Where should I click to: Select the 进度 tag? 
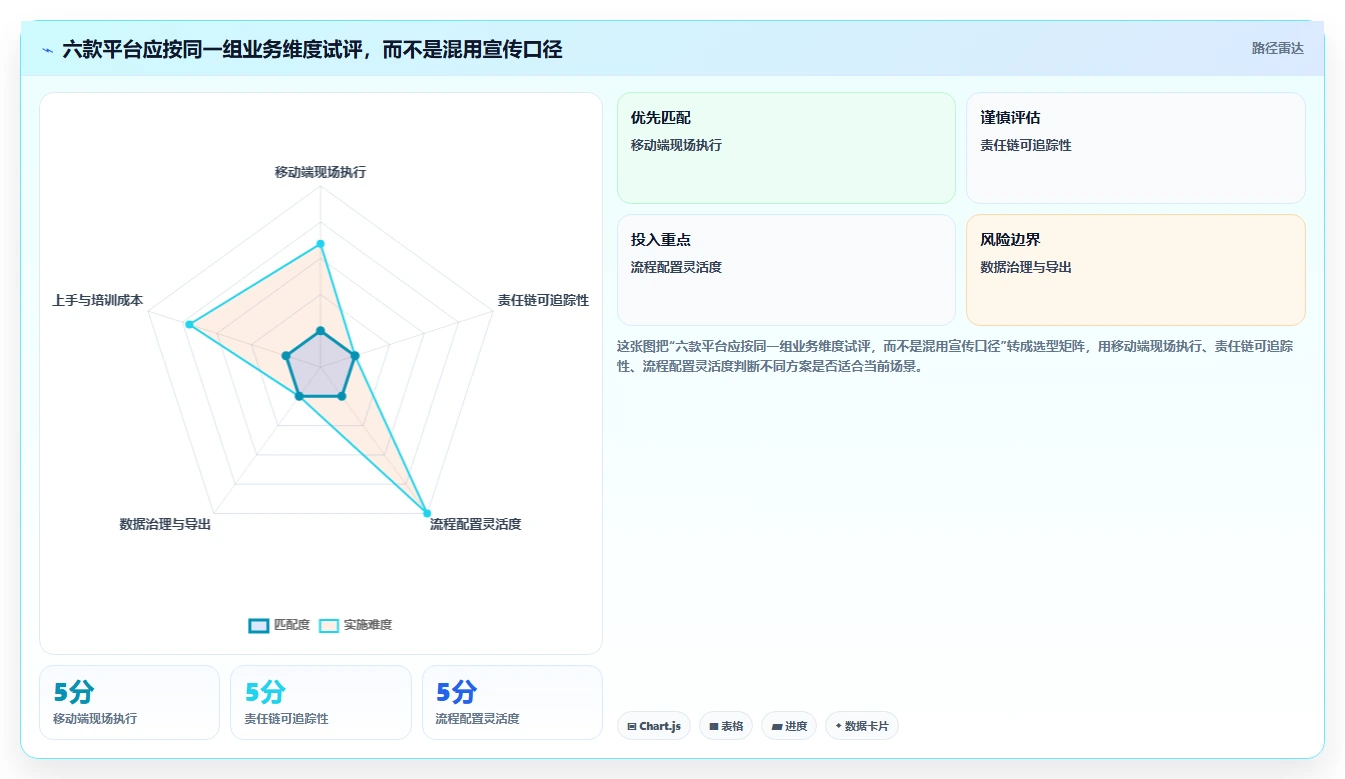tap(789, 726)
